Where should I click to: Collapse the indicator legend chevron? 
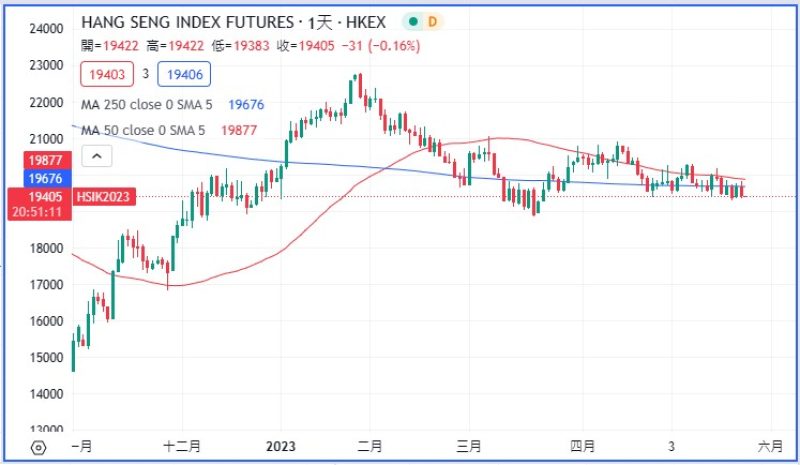point(97,156)
